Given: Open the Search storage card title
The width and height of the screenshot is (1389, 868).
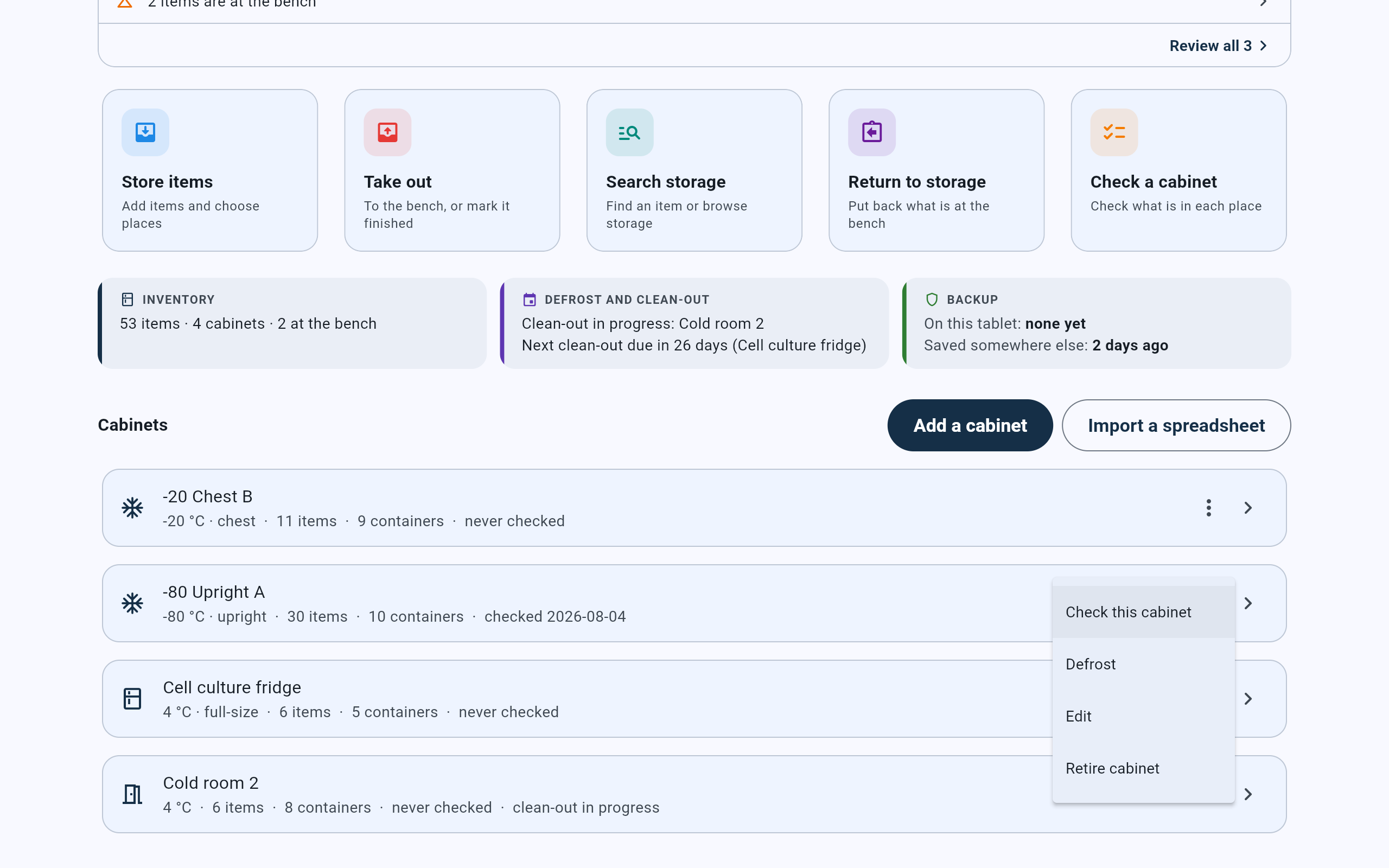Looking at the screenshot, I should 666,182.
